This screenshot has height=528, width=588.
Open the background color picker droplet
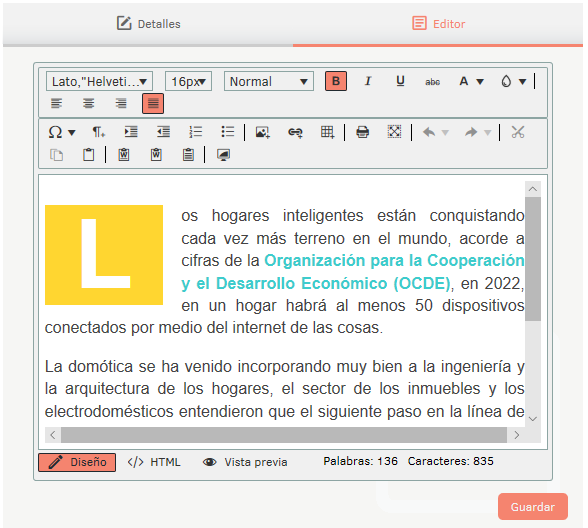[x=507, y=81]
